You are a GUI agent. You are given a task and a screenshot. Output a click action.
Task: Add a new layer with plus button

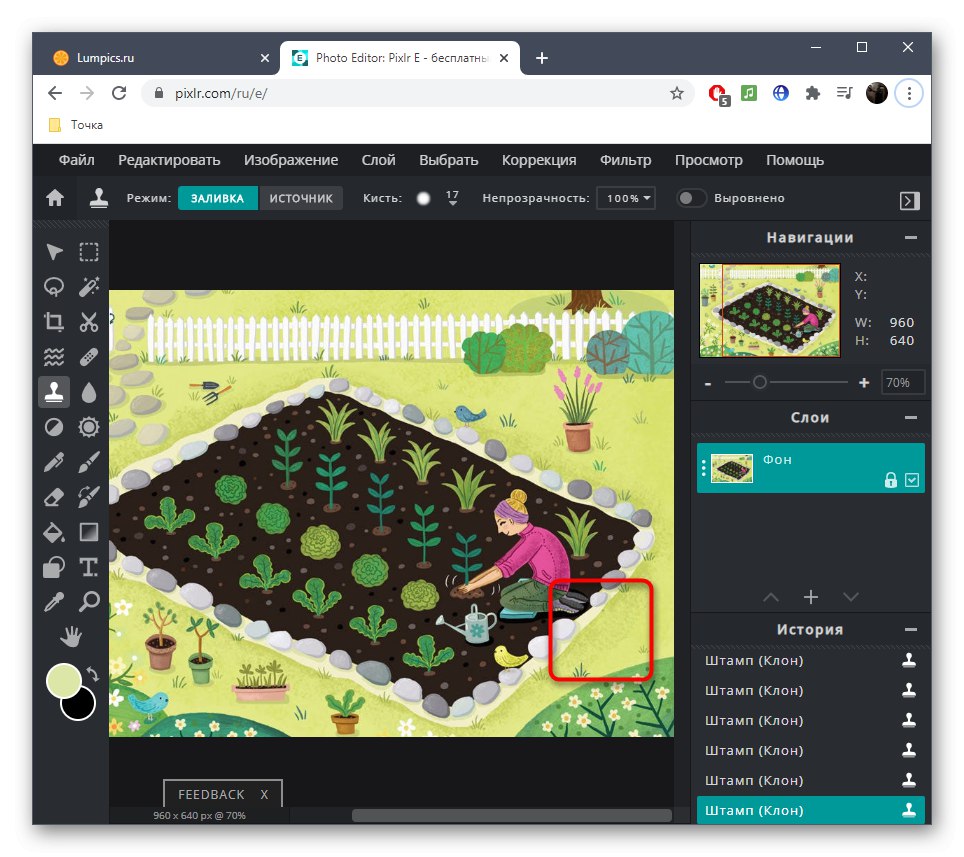tap(810, 597)
